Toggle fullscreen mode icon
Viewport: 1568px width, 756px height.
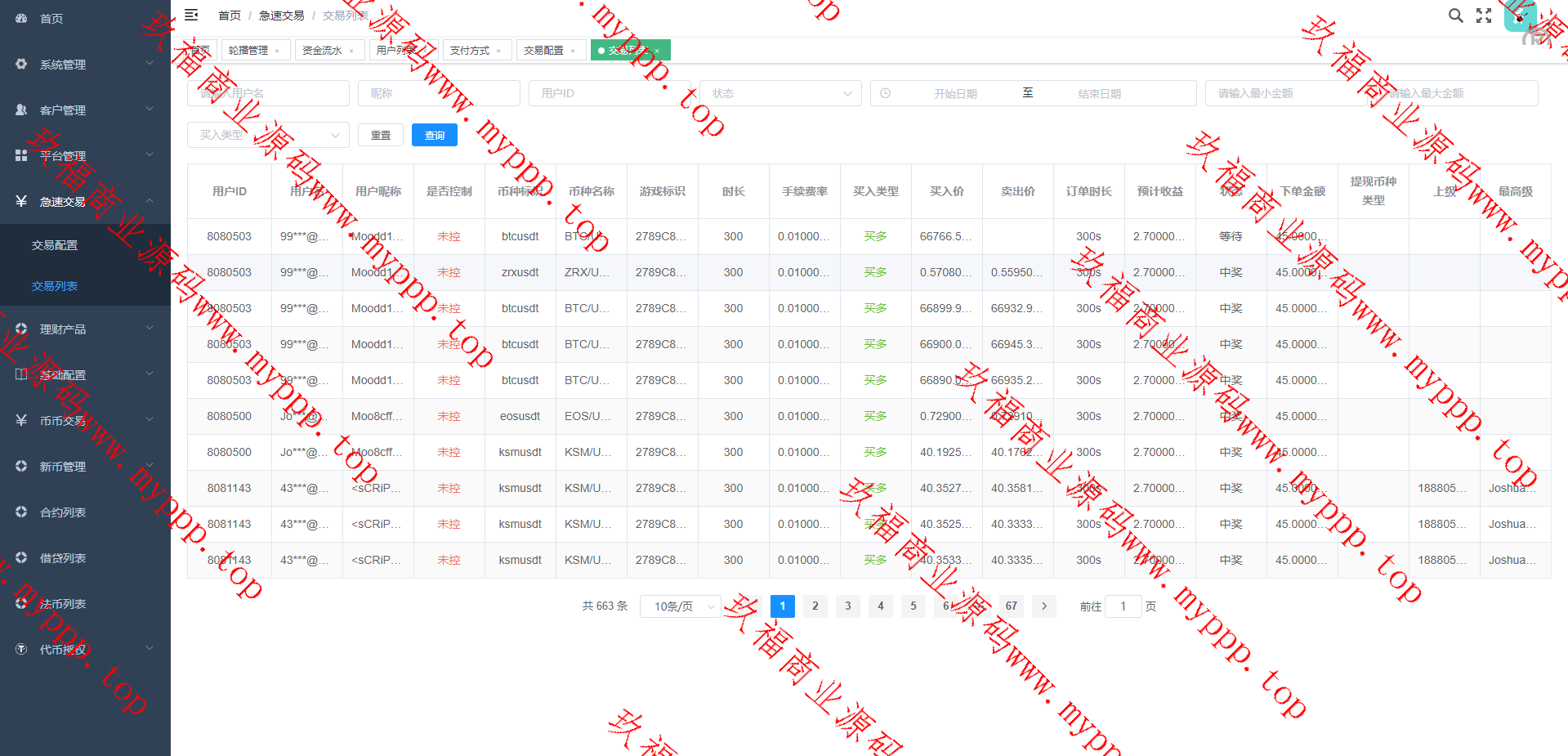(1484, 16)
